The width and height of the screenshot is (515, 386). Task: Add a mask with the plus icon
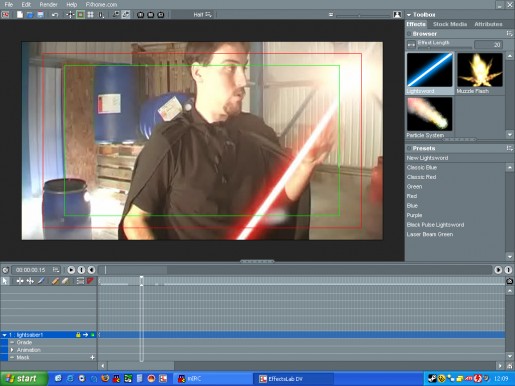click(x=92, y=357)
